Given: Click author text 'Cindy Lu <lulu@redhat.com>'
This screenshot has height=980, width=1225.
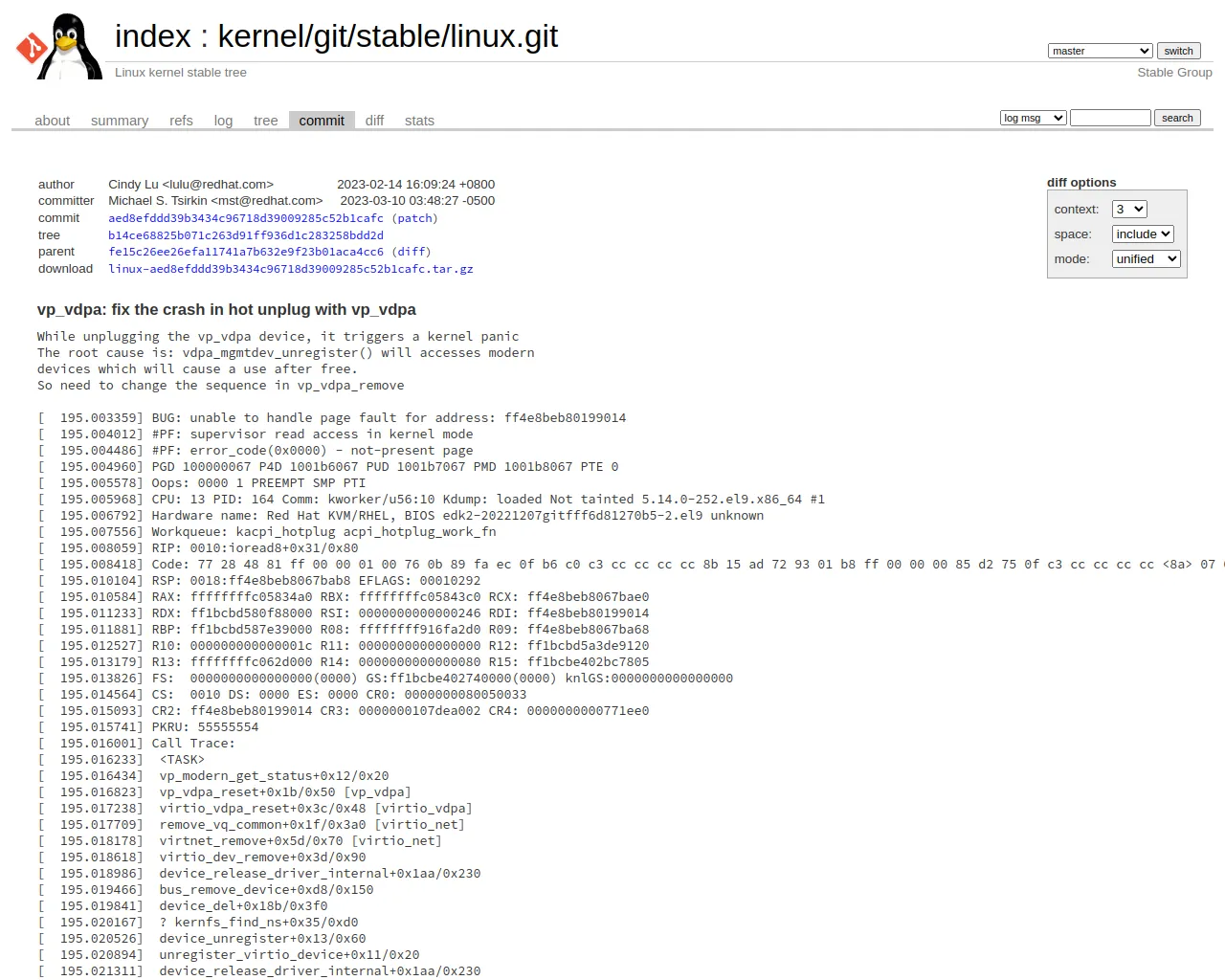Looking at the screenshot, I should [190, 185].
